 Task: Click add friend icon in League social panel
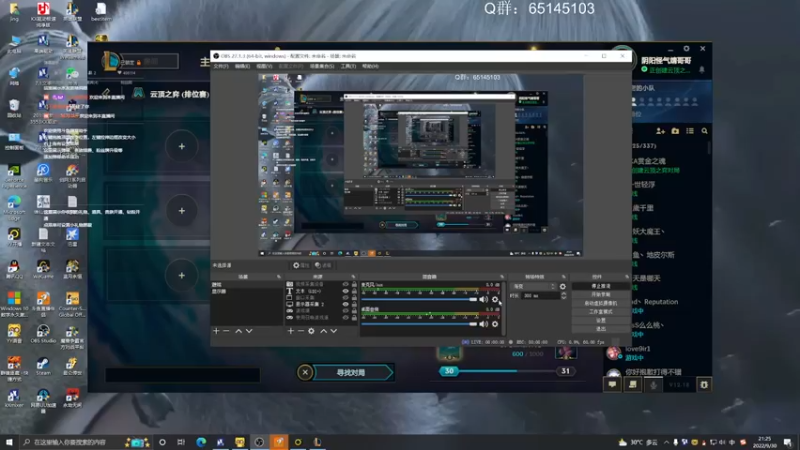click(x=660, y=131)
